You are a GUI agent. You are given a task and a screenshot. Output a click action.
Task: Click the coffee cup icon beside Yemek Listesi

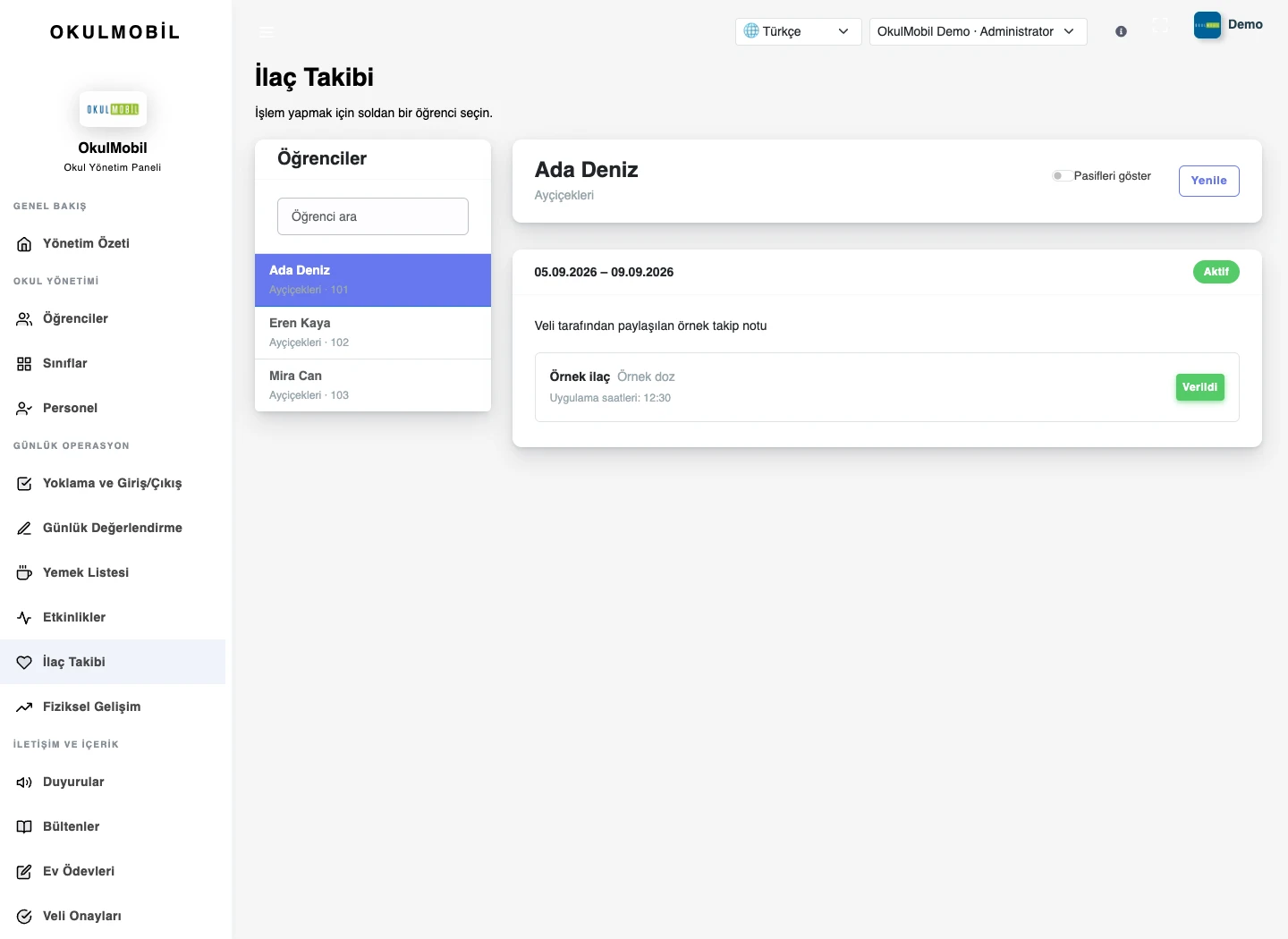point(24,572)
